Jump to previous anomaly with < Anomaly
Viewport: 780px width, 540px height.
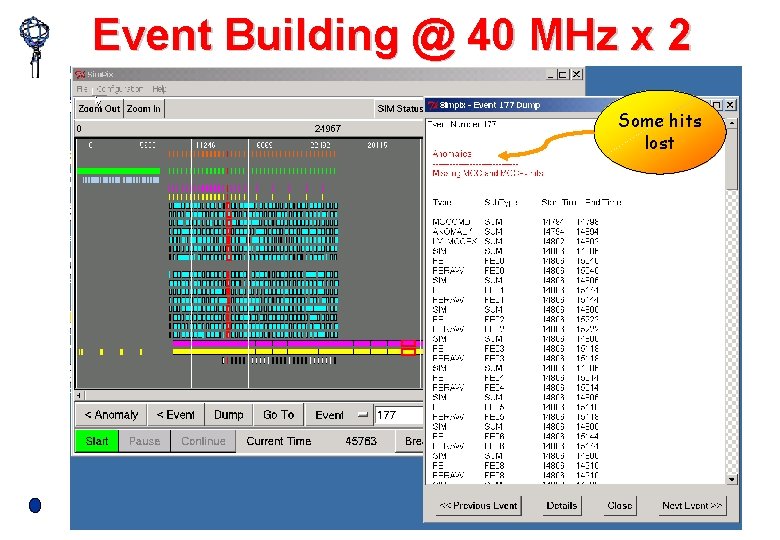(x=111, y=415)
